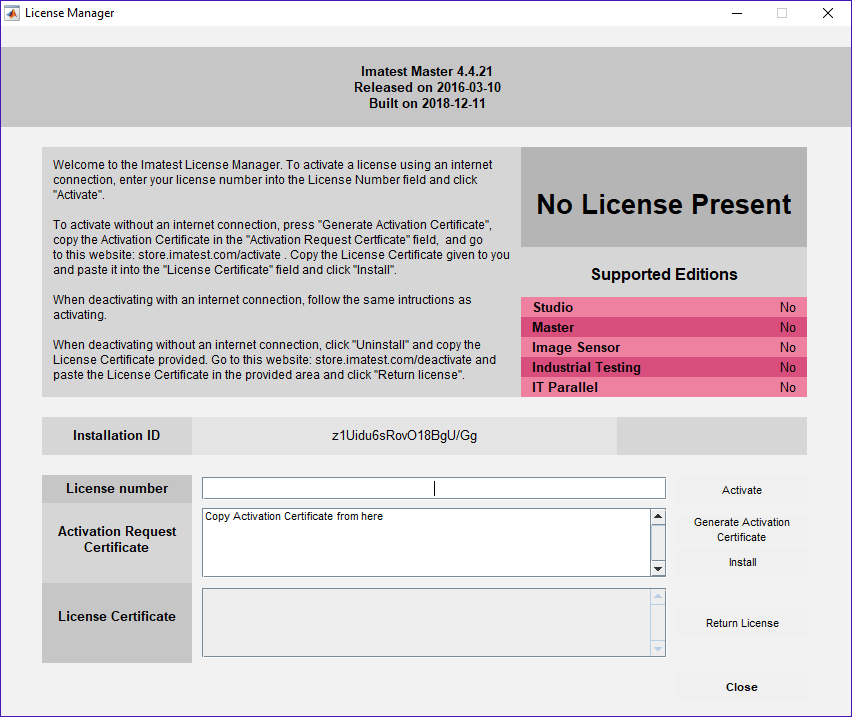
Task: Click inside the License Certificate text area
Action: tap(427, 622)
